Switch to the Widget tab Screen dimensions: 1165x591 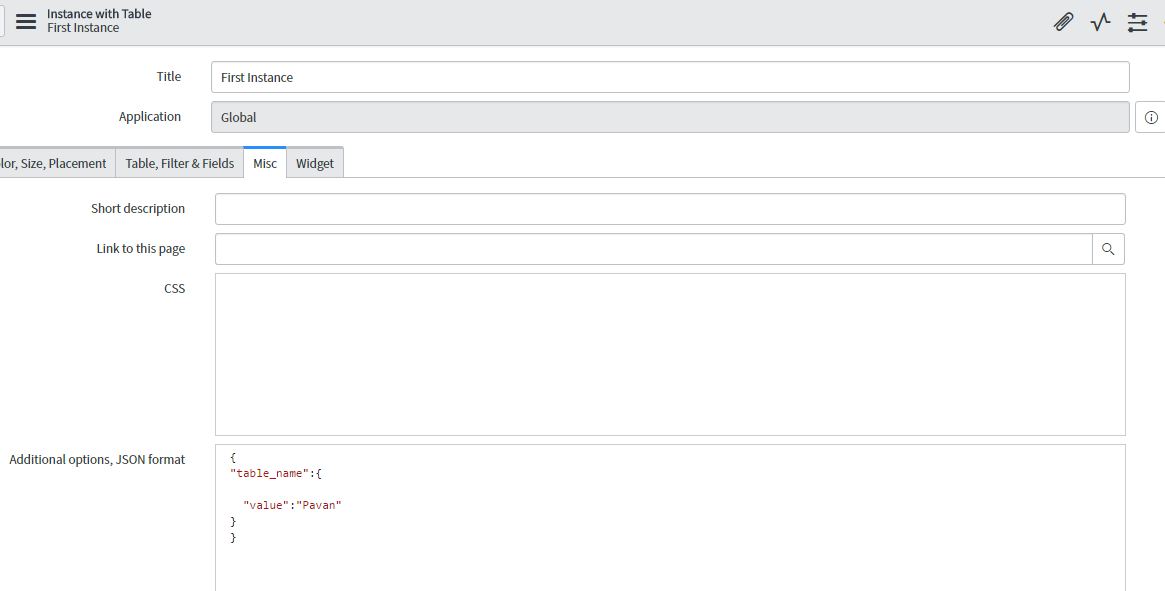[315, 162]
